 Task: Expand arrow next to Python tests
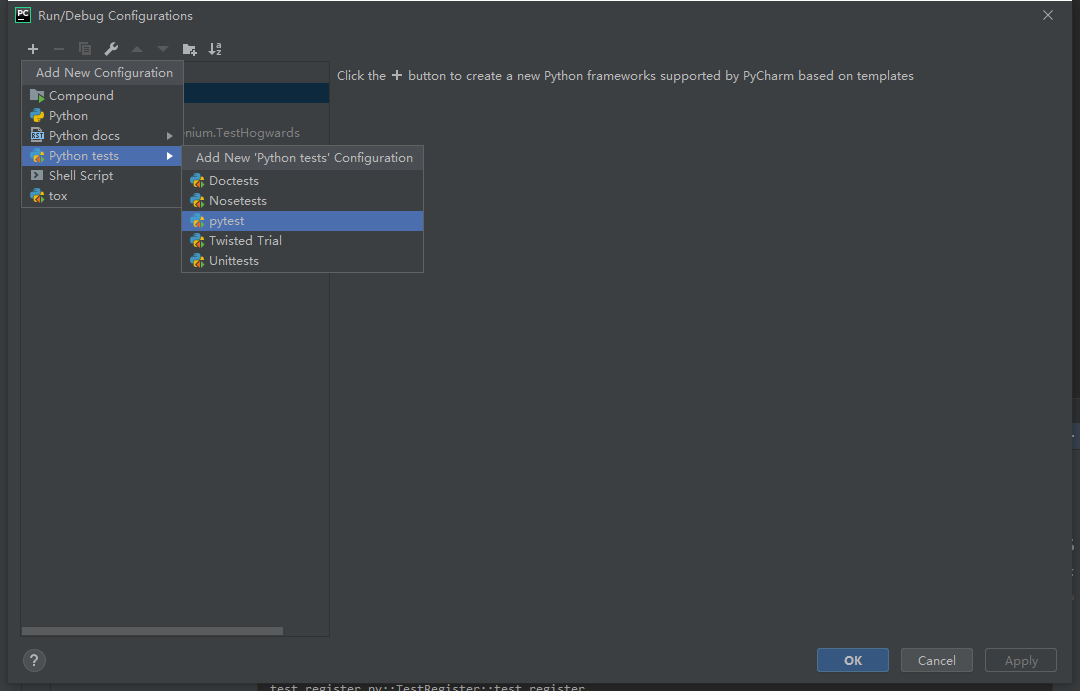(169, 156)
